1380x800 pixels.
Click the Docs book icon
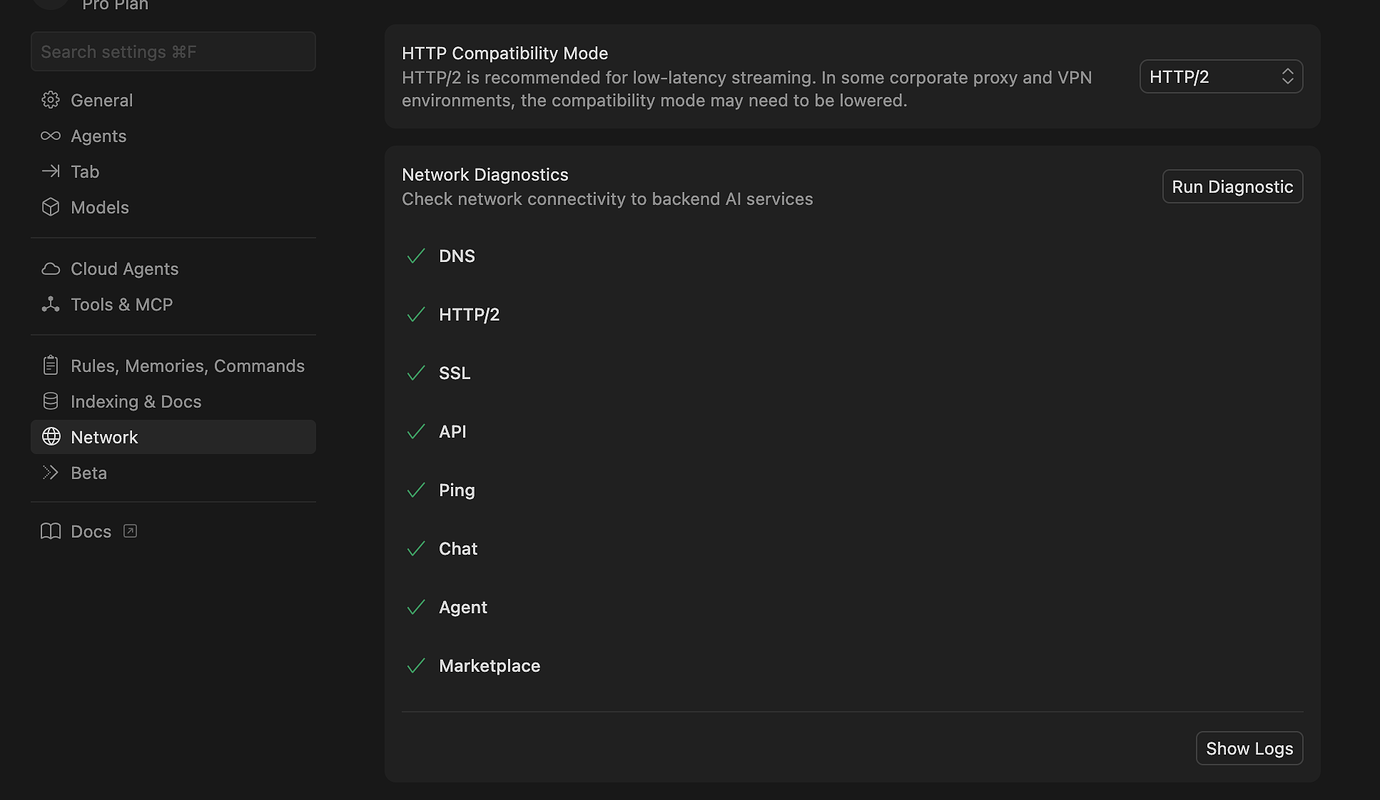click(x=50, y=531)
